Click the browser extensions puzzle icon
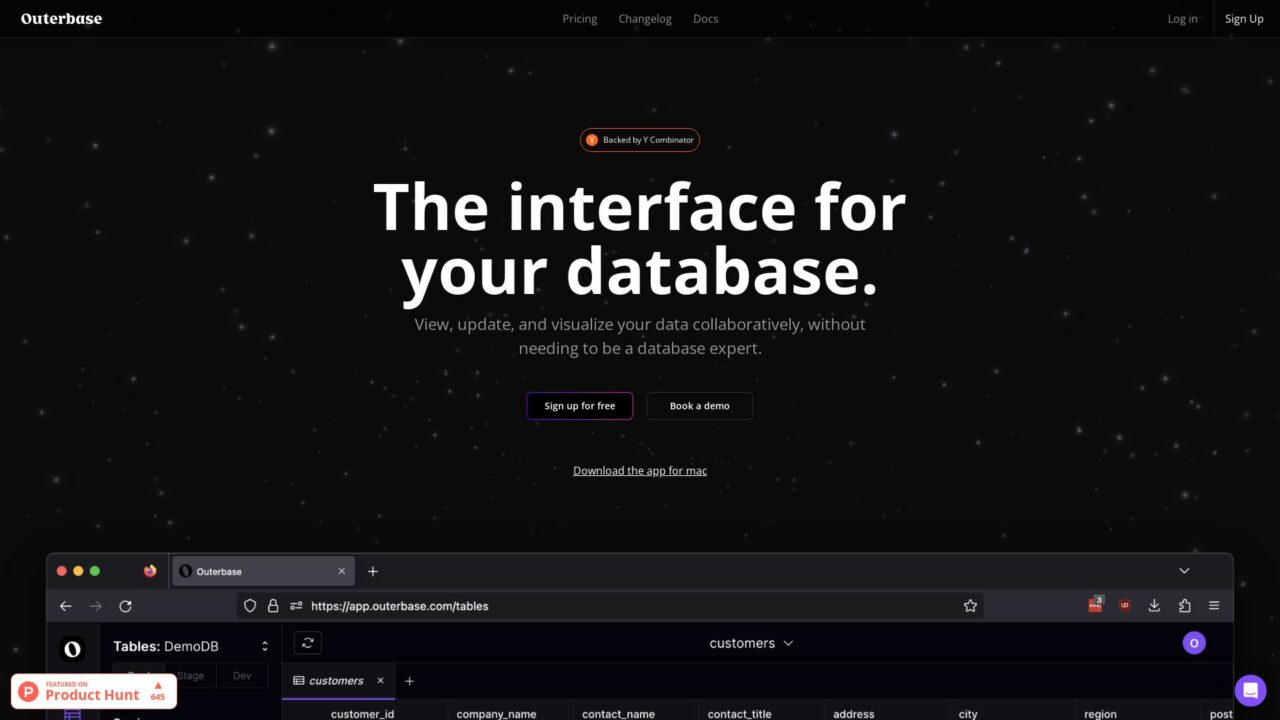 pyautogui.click(x=1184, y=605)
